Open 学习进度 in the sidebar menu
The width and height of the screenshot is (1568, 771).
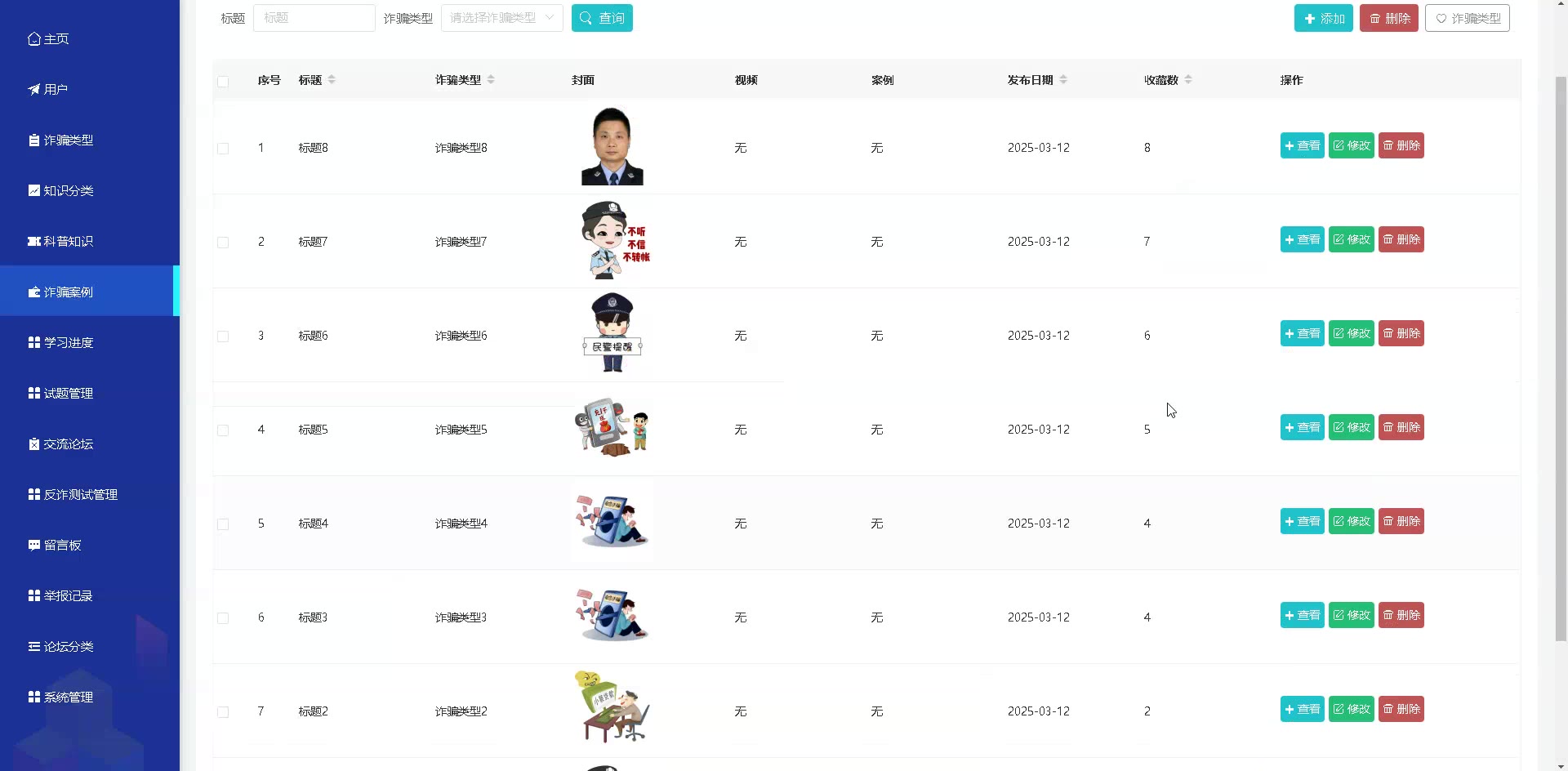(69, 343)
